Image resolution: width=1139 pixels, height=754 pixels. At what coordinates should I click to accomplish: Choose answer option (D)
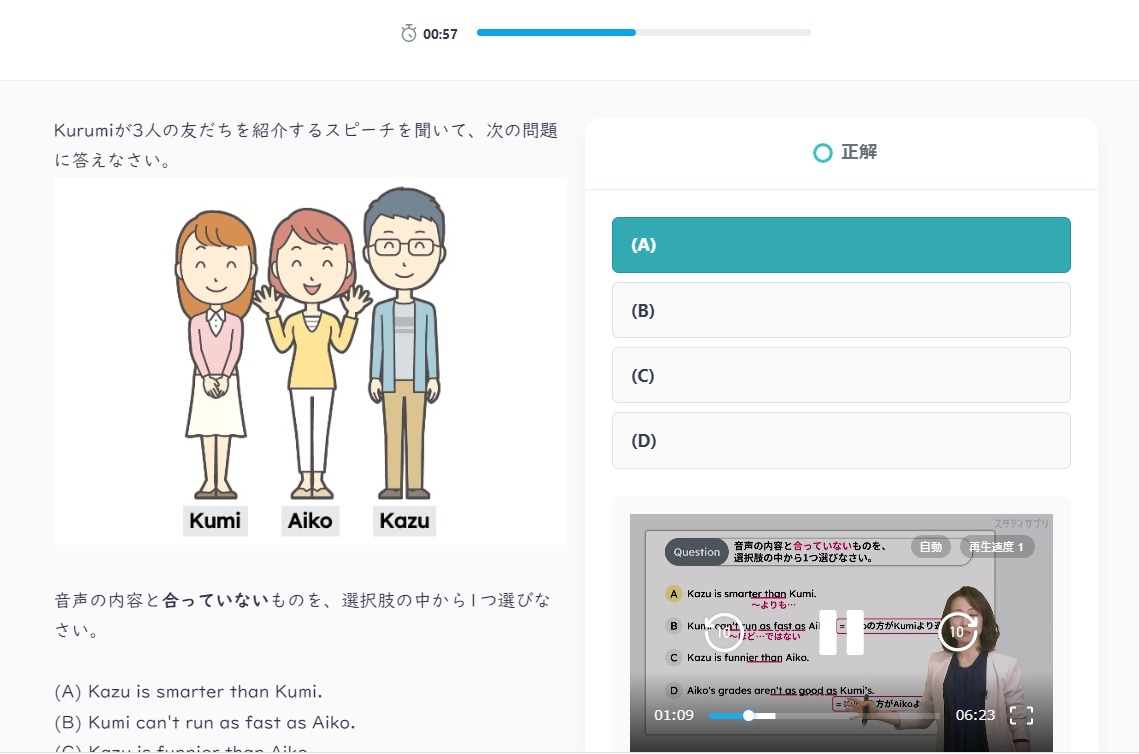coord(841,440)
